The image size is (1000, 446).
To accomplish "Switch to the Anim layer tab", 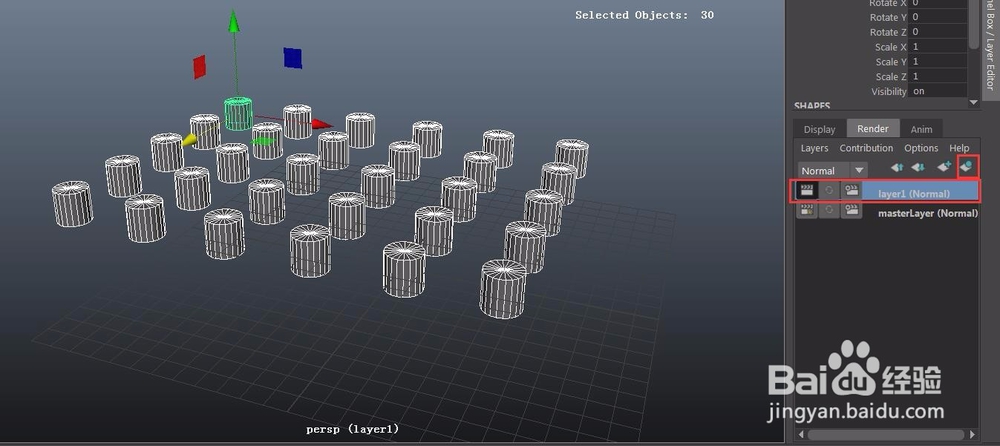I will coord(921,129).
